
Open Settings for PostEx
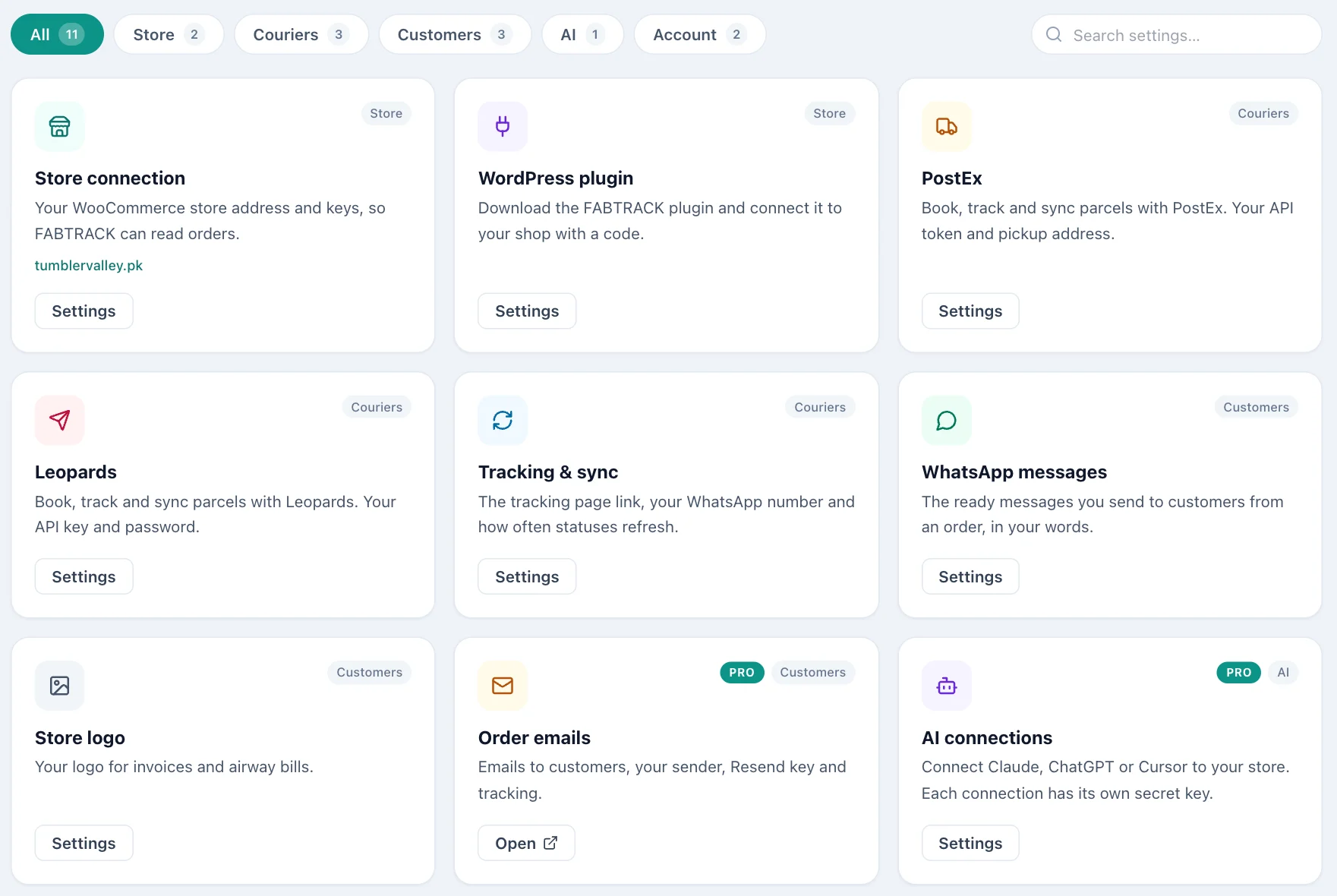tap(970, 311)
